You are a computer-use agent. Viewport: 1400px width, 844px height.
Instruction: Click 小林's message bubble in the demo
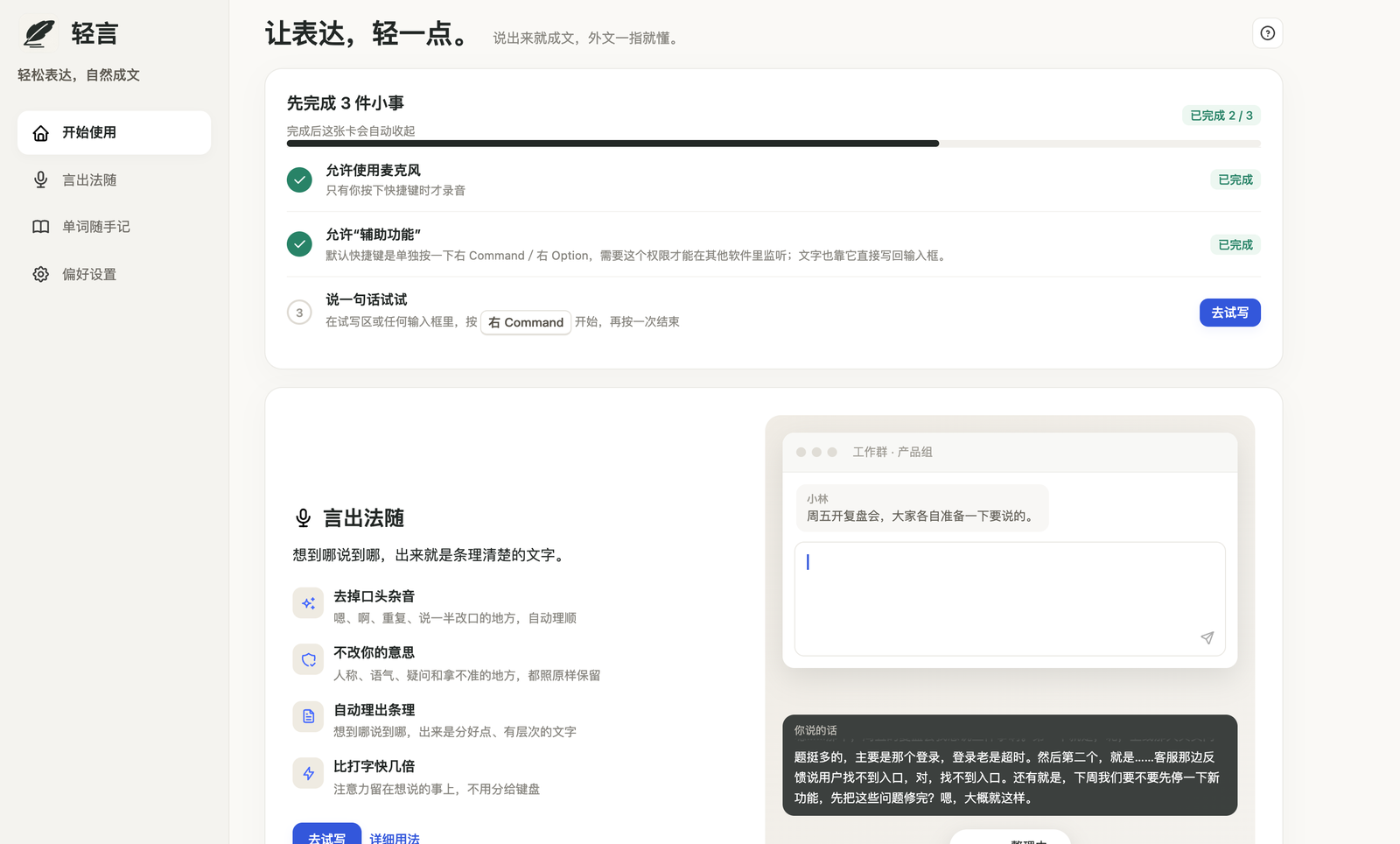pyautogui.click(x=922, y=508)
